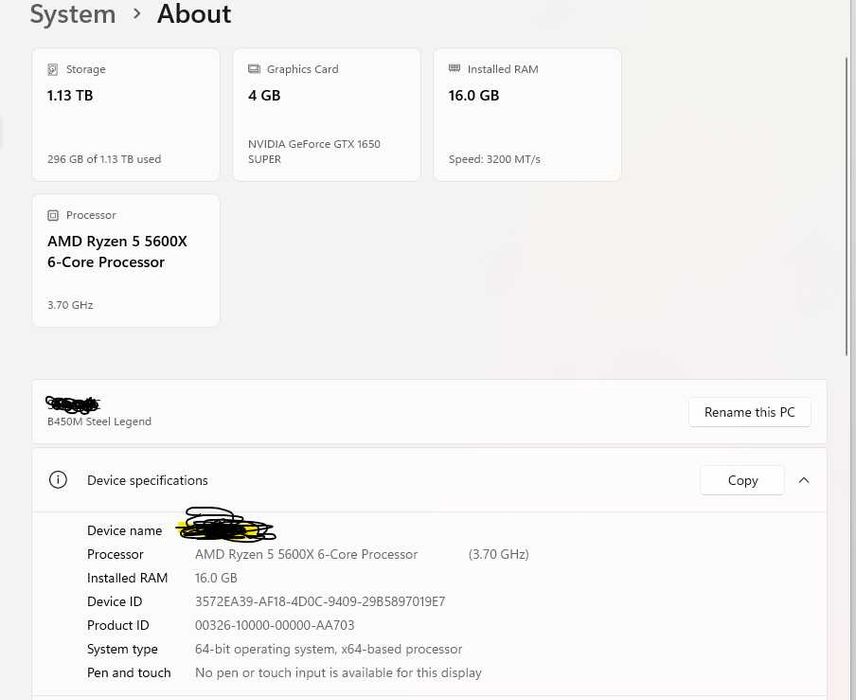
Task: Select the Installed RAM '16.0 GB' specification value
Action: click(216, 578)
